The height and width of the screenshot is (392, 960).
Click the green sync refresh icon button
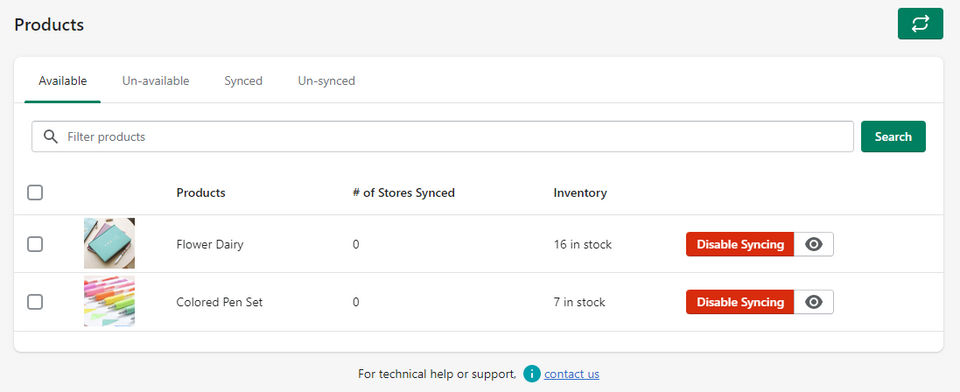coord(920,24)
